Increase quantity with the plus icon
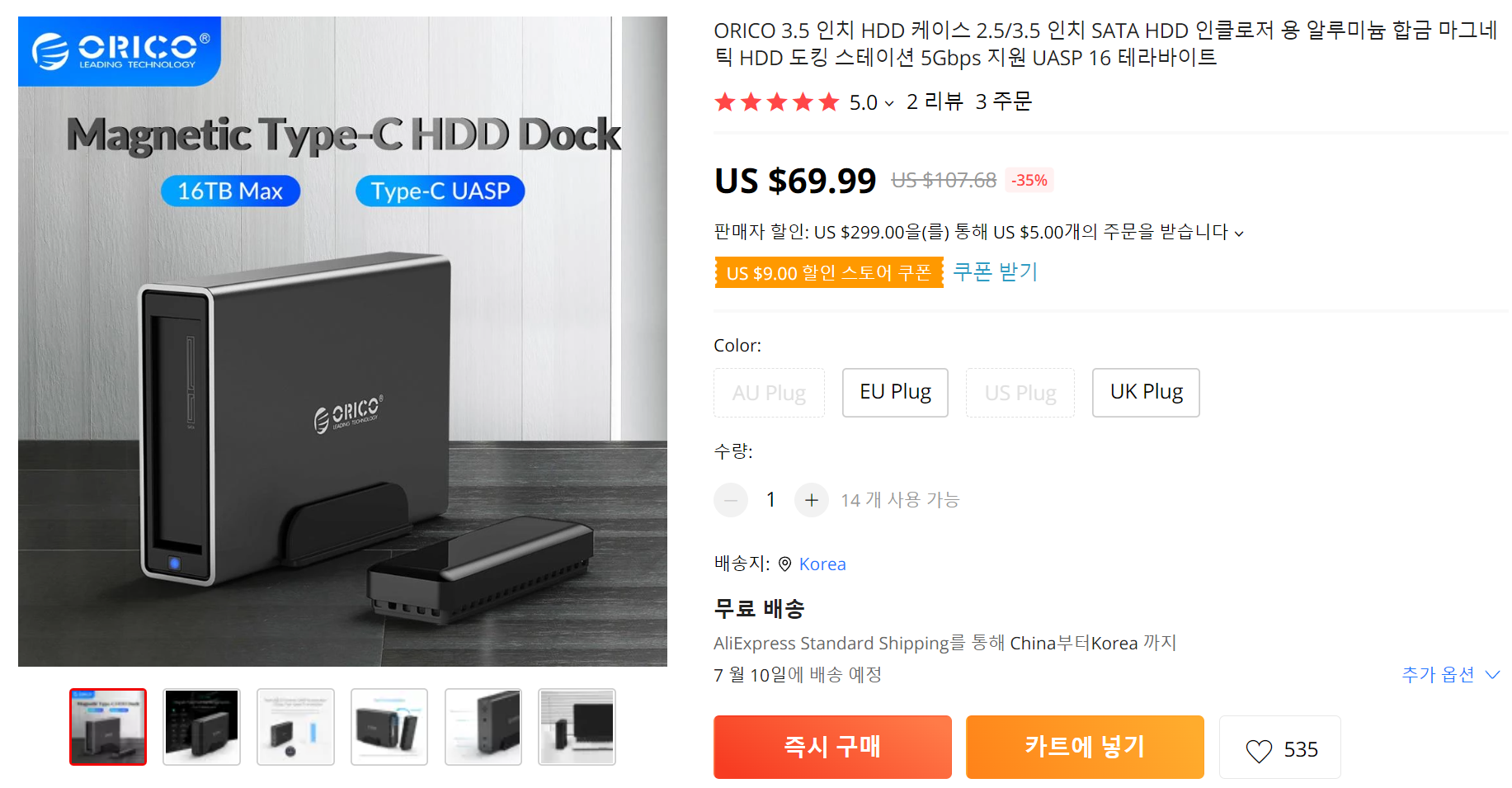The width and height of the screenshot is (1512, 788). (x=812, y=500)
